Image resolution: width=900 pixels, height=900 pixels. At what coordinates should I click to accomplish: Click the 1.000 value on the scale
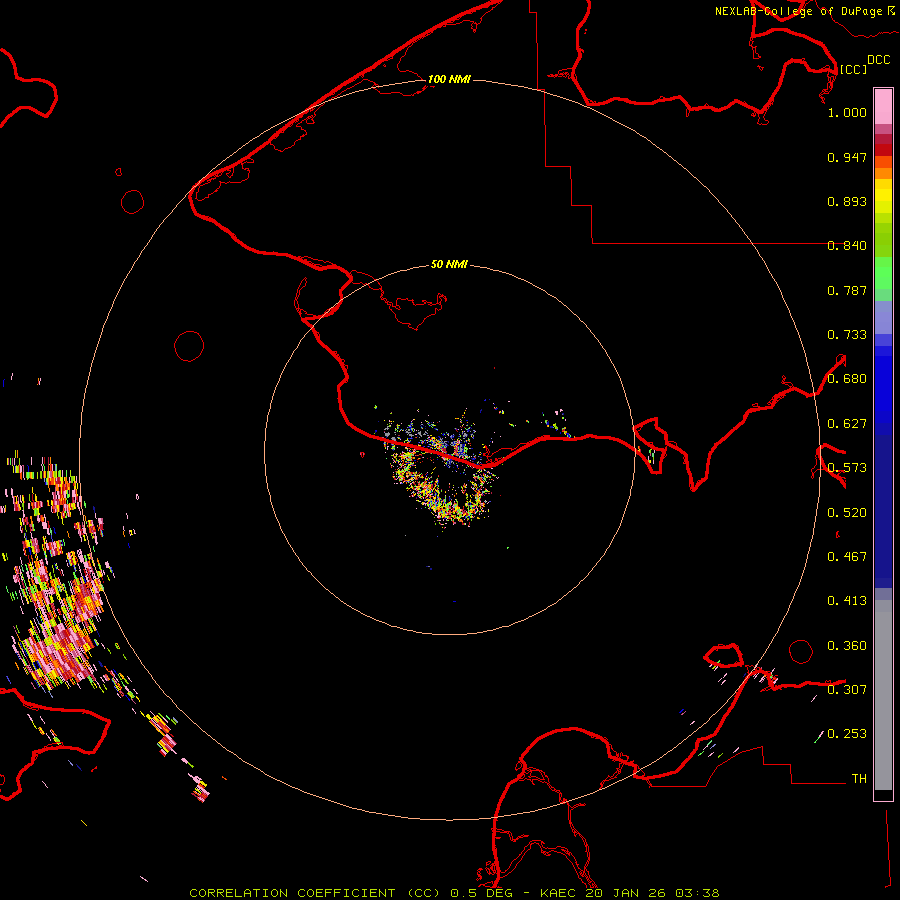tap(846, 113)
